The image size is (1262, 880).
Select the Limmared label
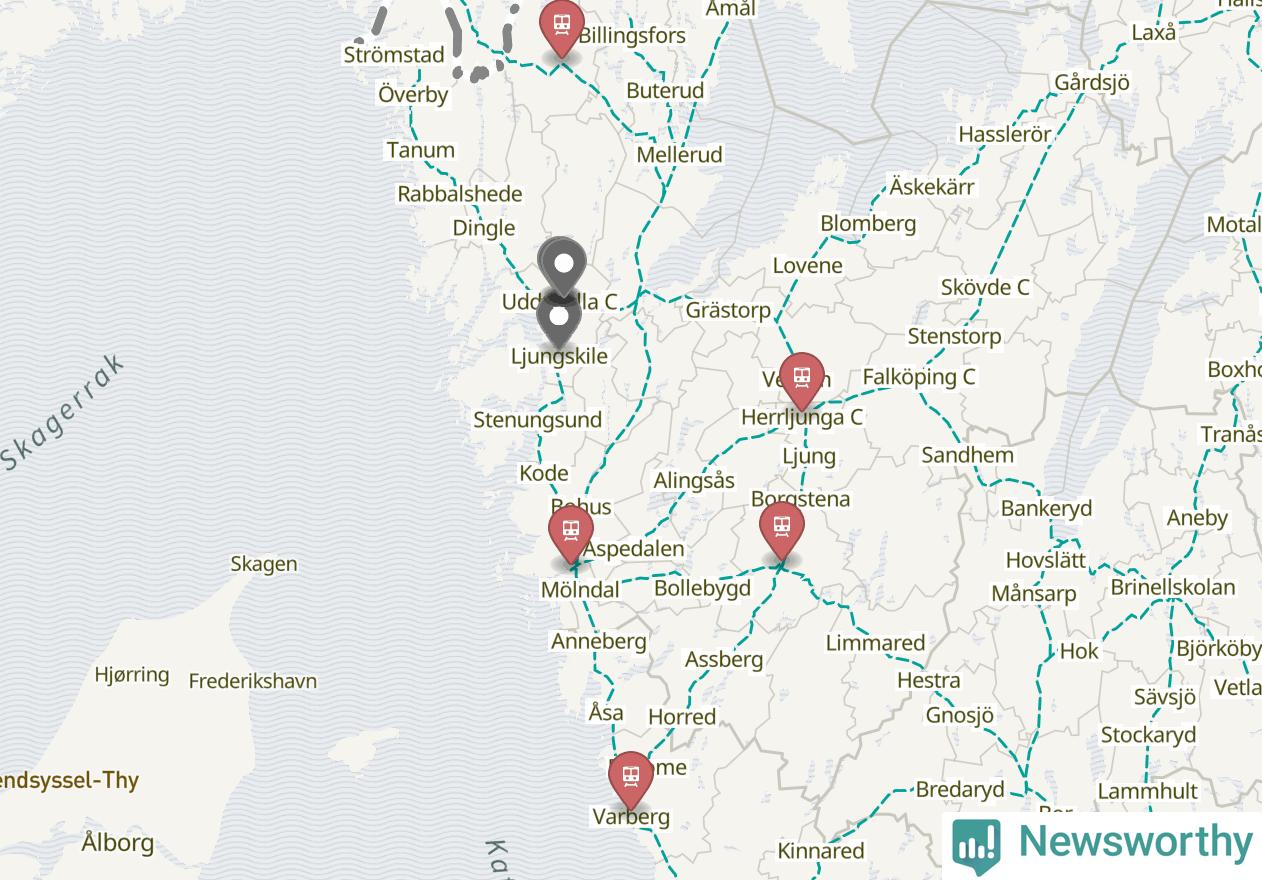point(876,643)
